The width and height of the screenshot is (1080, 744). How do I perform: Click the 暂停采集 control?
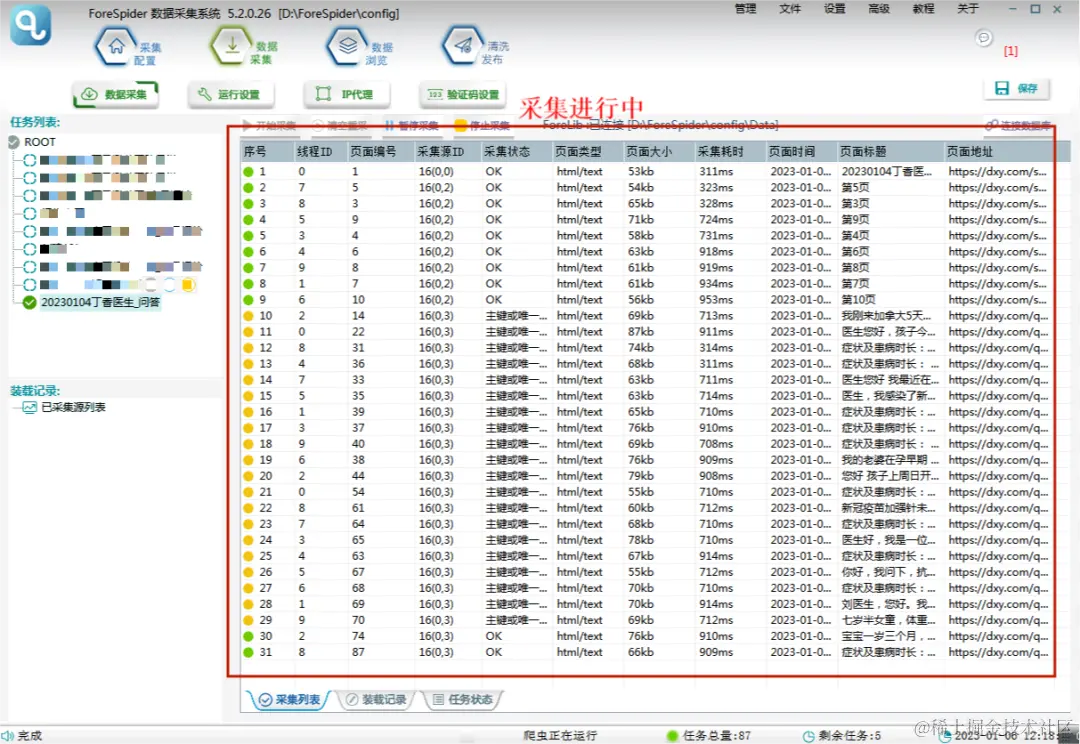pos(412,125)
